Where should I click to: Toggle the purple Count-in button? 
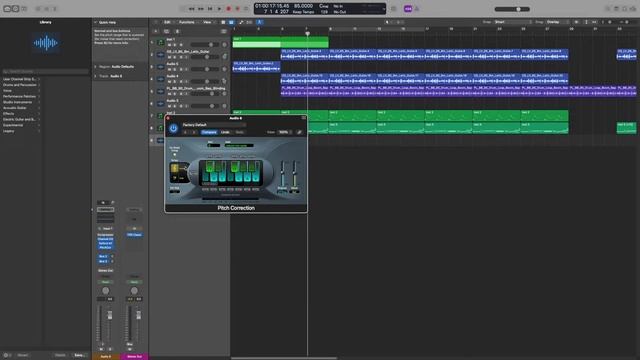[x=408, y=9]
